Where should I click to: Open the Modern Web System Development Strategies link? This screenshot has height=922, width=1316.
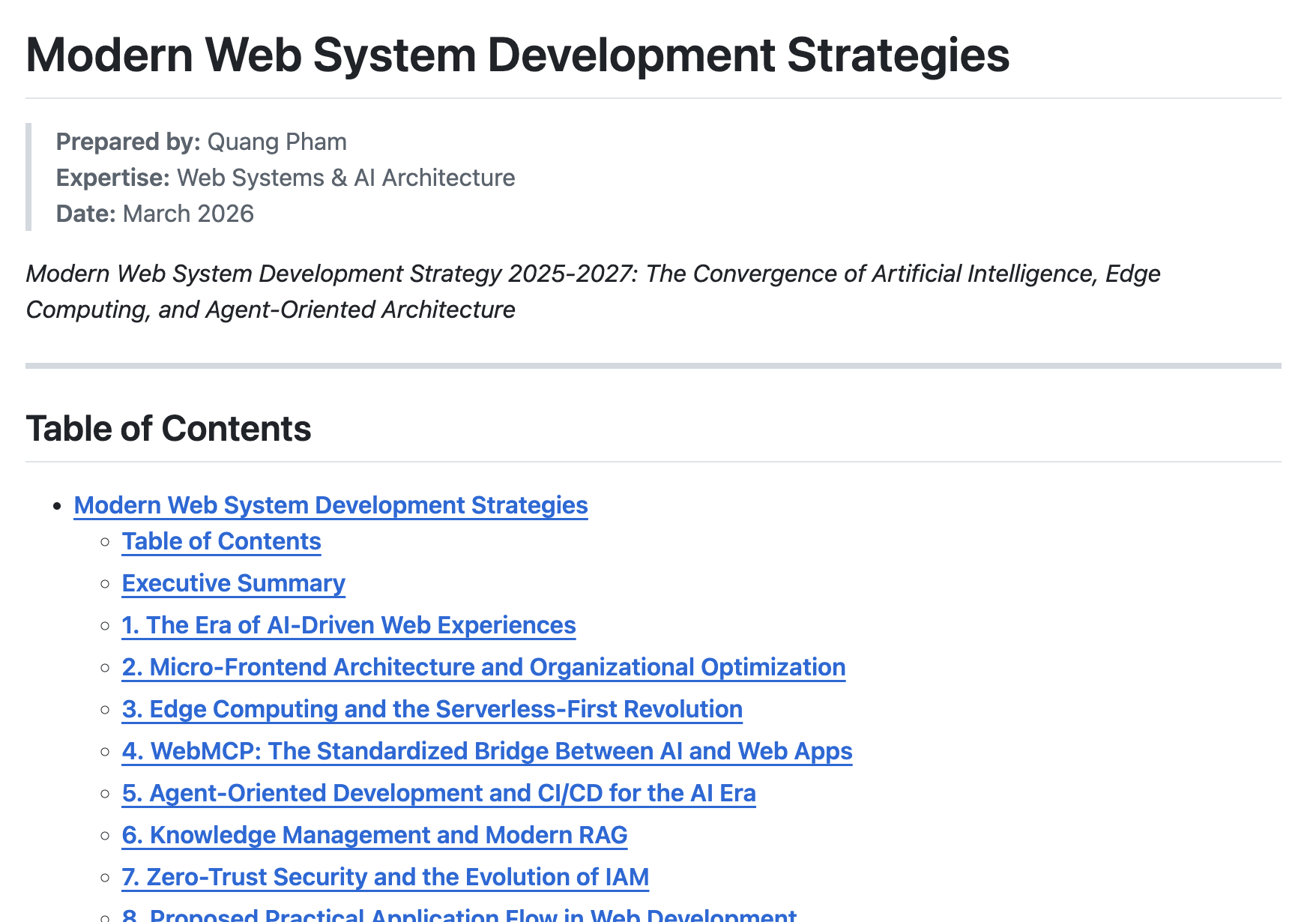click(330, 505)
